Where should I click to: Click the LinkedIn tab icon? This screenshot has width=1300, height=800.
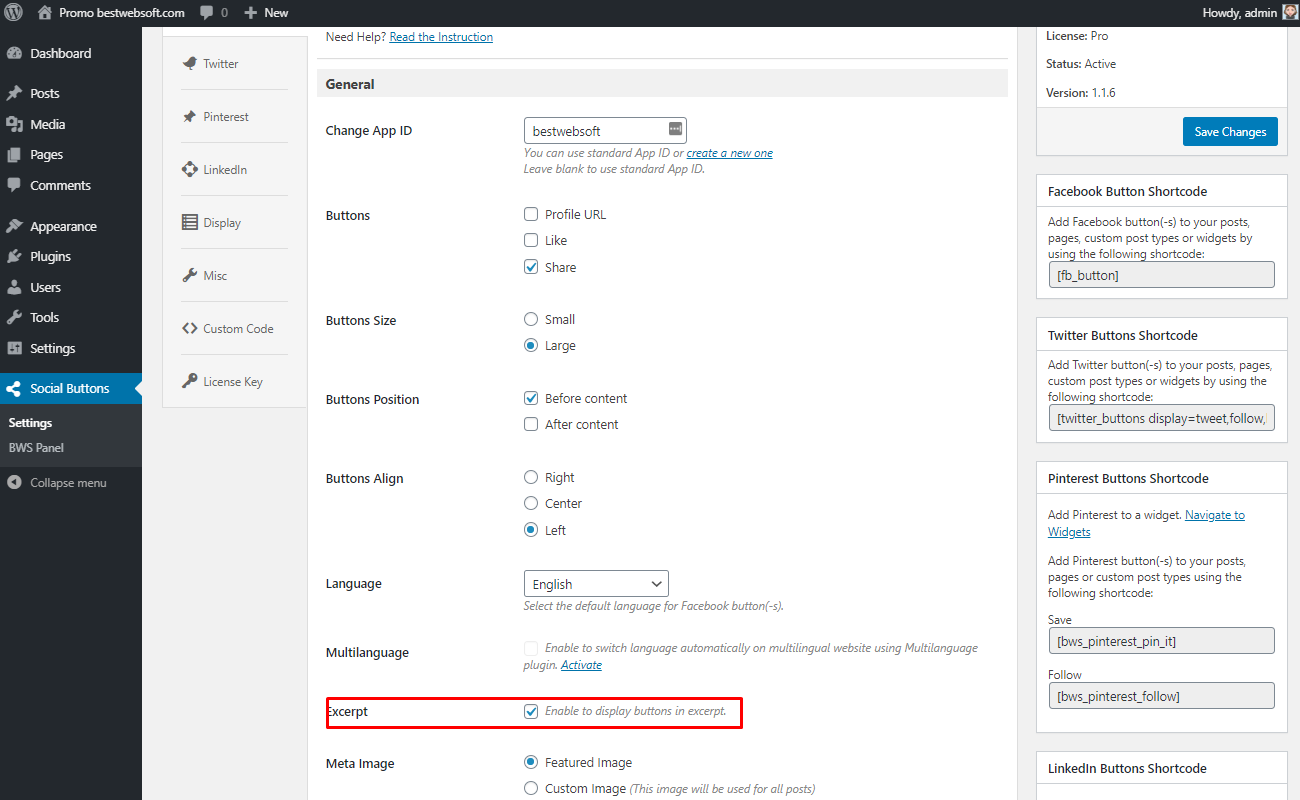189,169
